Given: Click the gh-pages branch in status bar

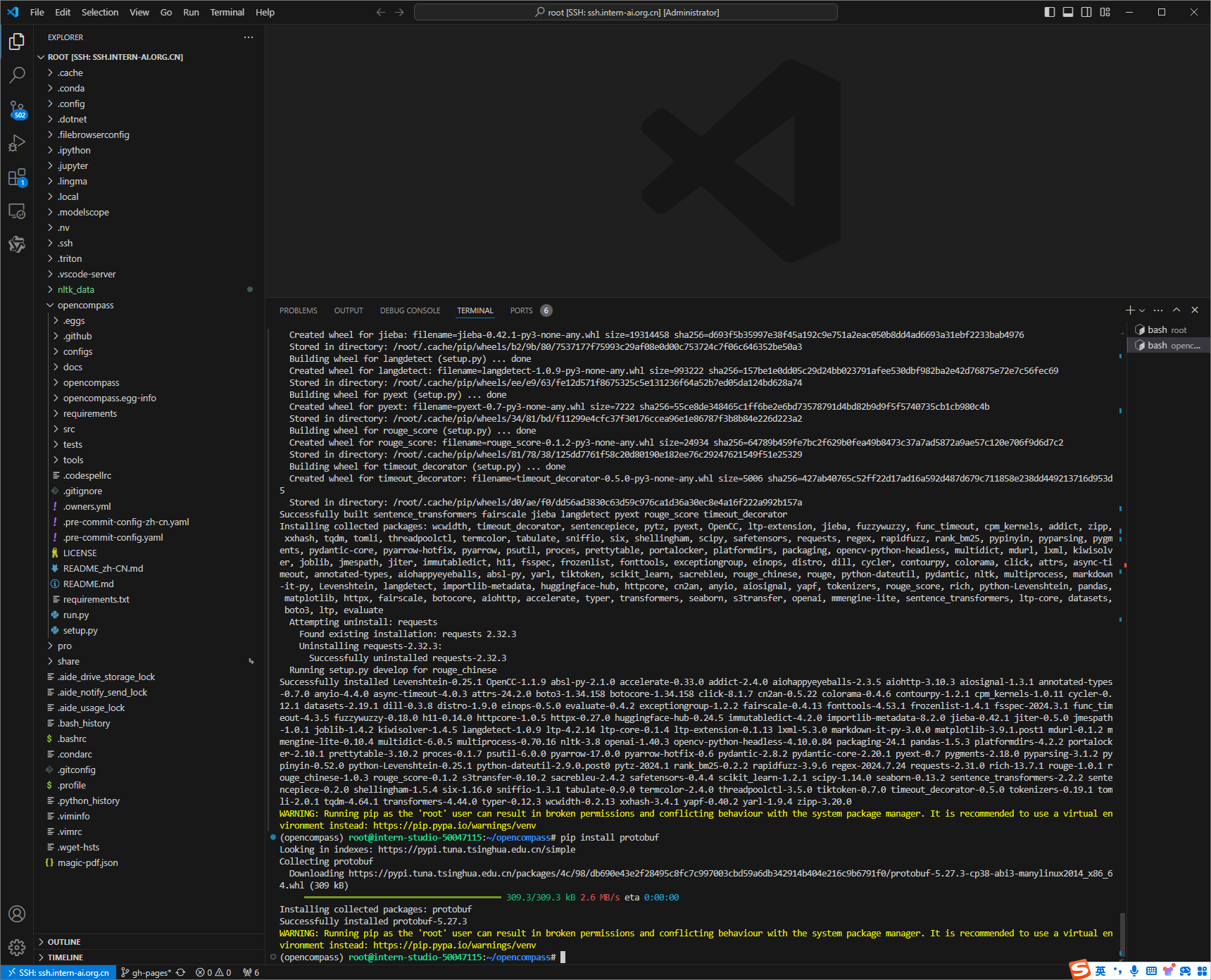Looking at the screenshot, I should (146, 972).
